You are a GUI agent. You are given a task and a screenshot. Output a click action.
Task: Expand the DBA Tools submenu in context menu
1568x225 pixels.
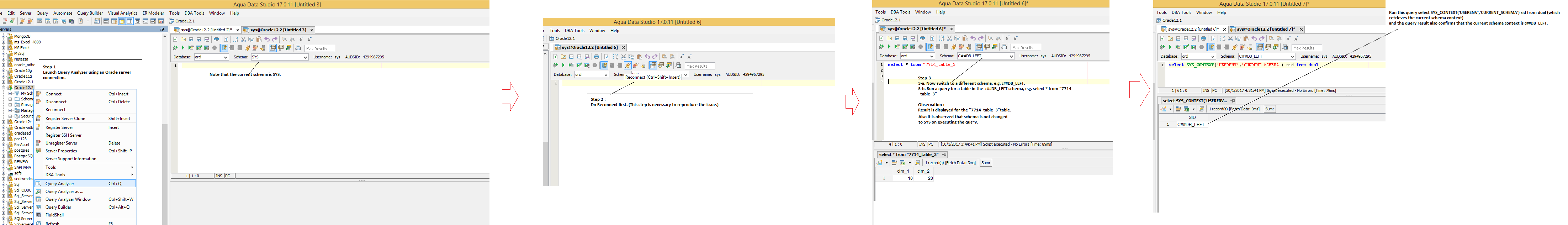pos(85,174)
